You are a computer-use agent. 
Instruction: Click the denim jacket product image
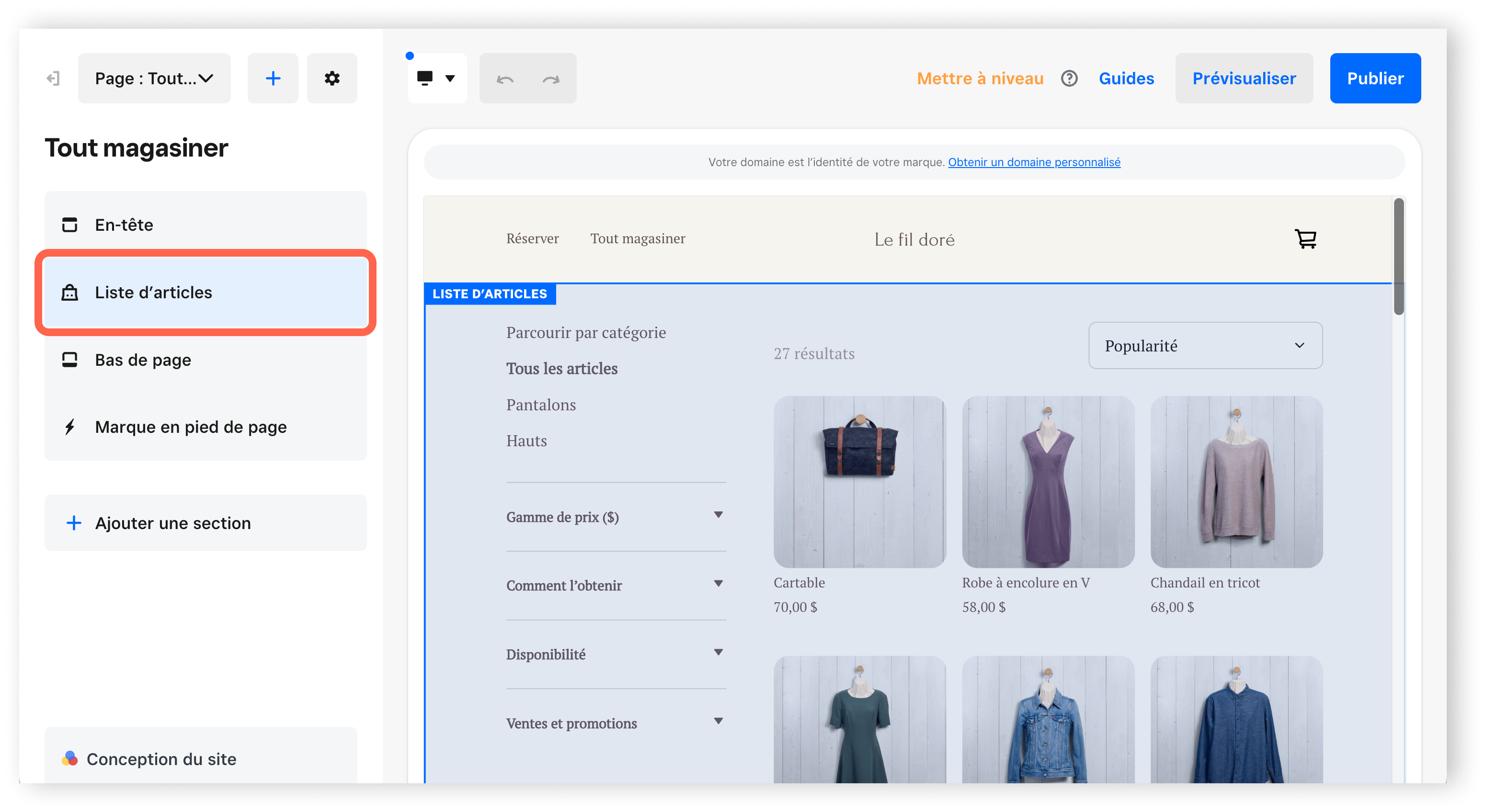pos(1048,719)
